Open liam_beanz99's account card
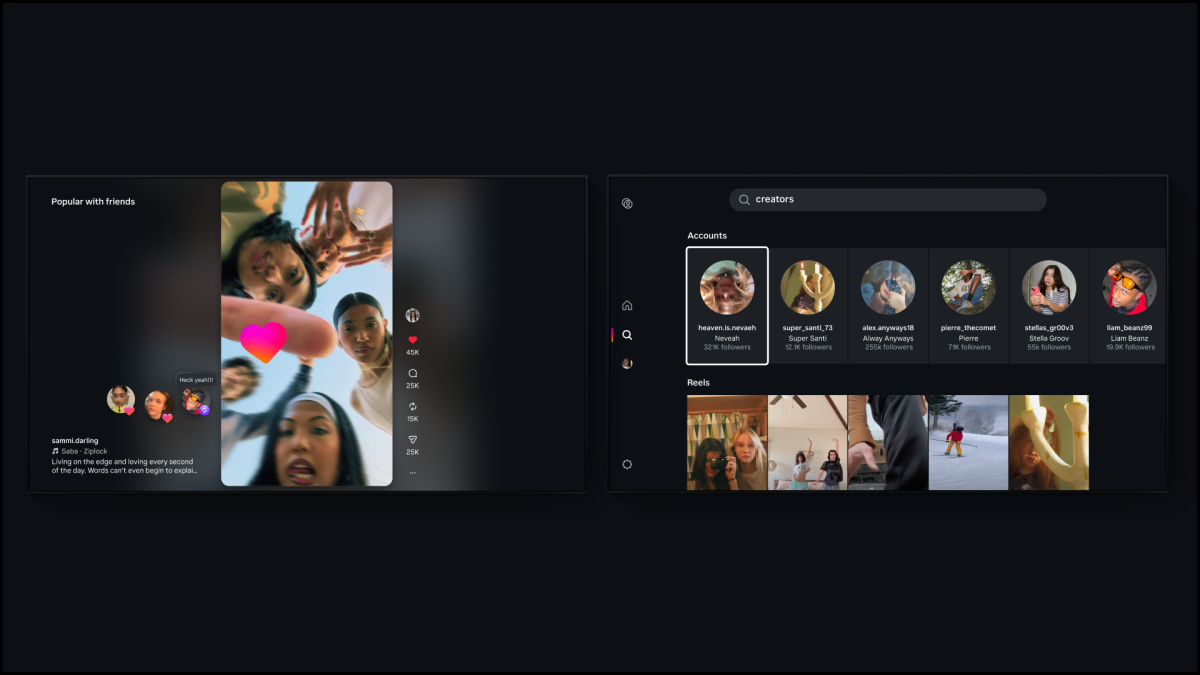This screenshot has height=675, width=1200. point(1128,305)
